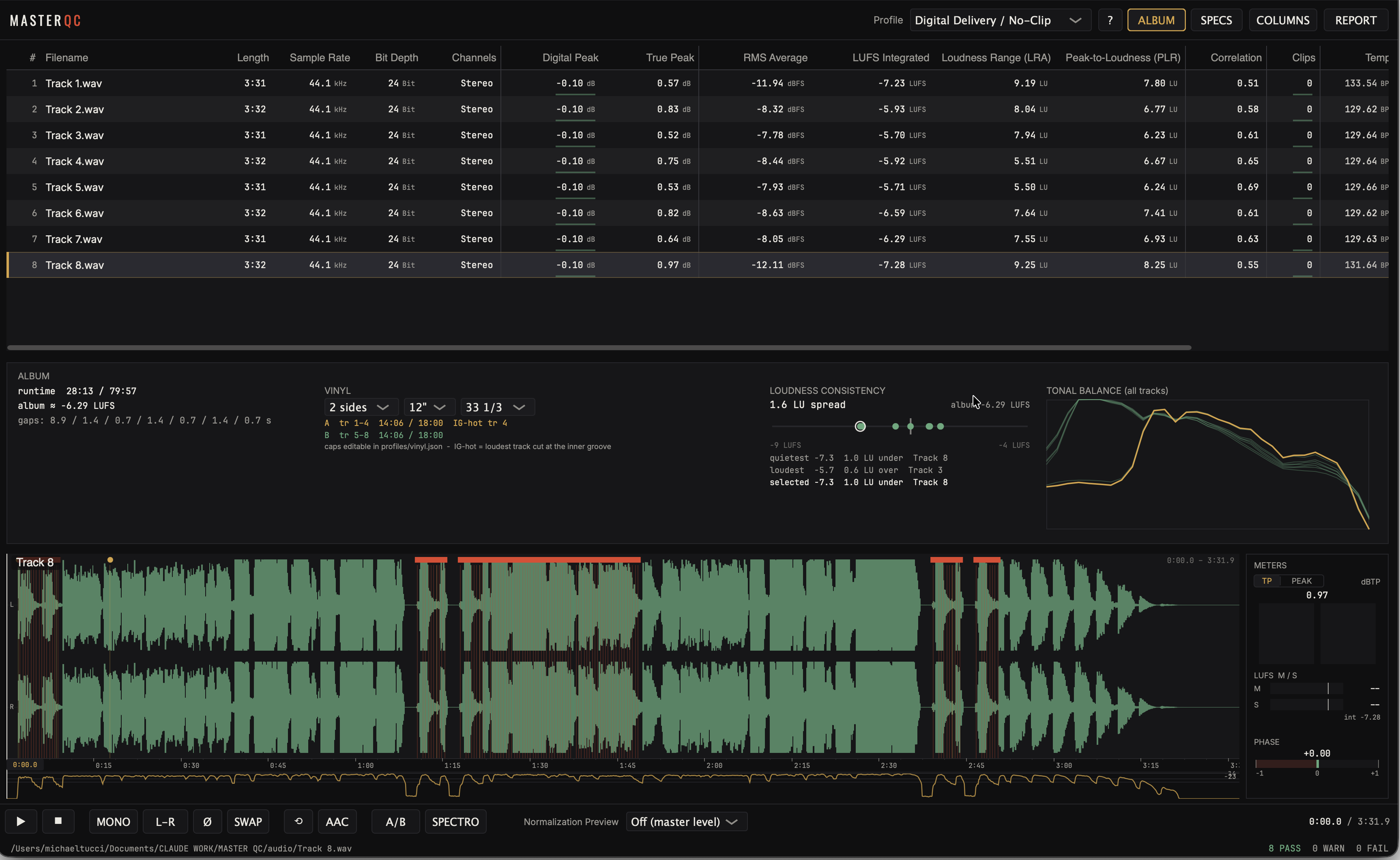Click the loudest -5.7 Track 3 line
1400x860 pixels.
pos(856,471)
